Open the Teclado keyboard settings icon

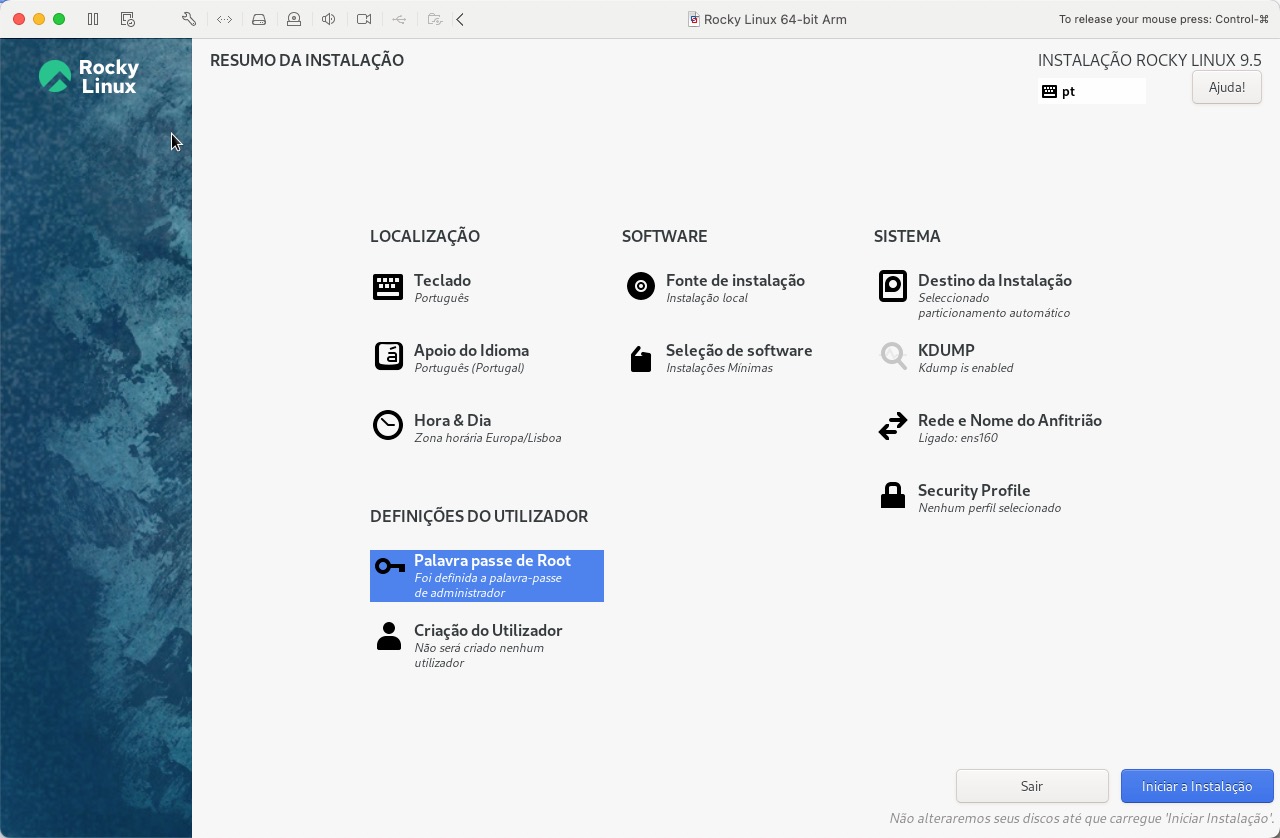click(x=388, y=287)
